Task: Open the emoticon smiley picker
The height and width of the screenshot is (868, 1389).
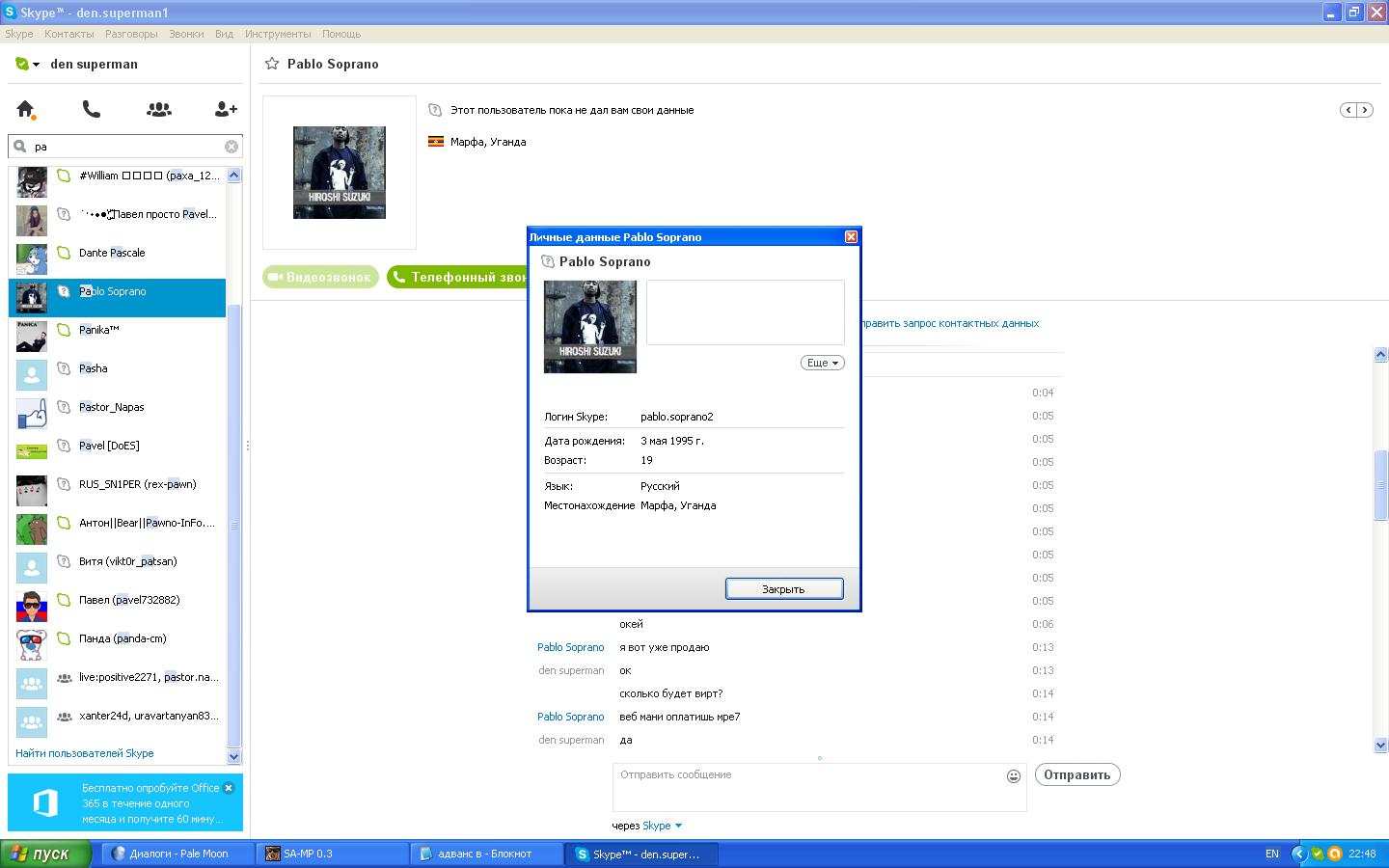Action: coord(1014,776)
